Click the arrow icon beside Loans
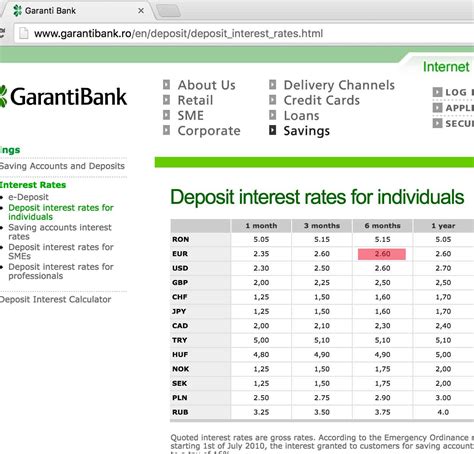Screen dimensions: 474x454 coord(272,115)
